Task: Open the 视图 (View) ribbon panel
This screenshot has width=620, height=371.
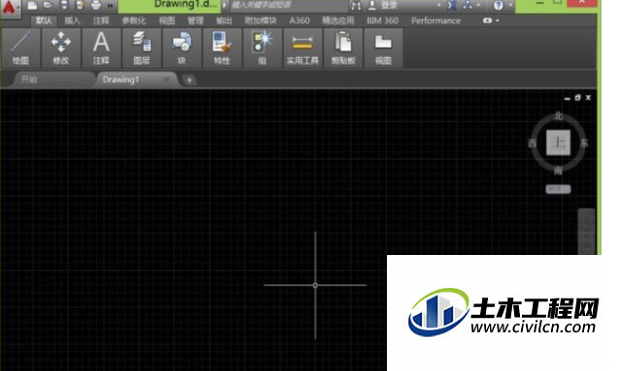Action: pos(383,48)
